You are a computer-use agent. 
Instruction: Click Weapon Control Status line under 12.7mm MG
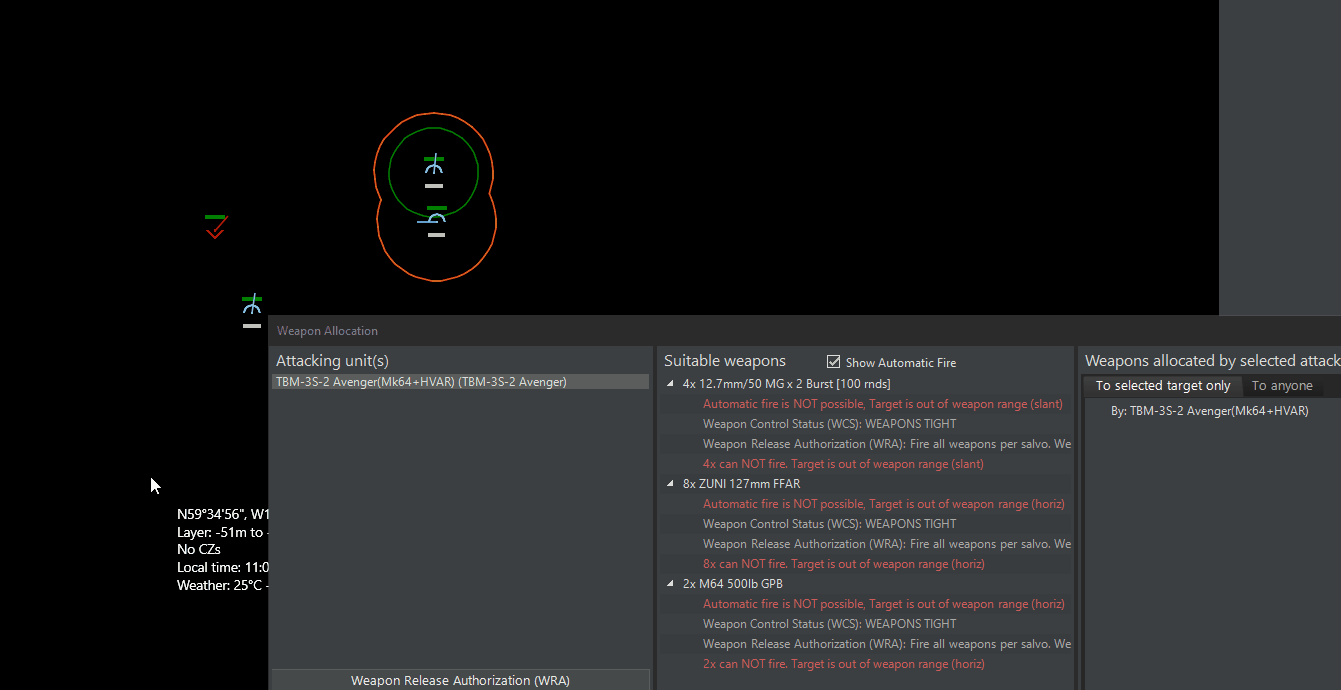tap(829, 424)
